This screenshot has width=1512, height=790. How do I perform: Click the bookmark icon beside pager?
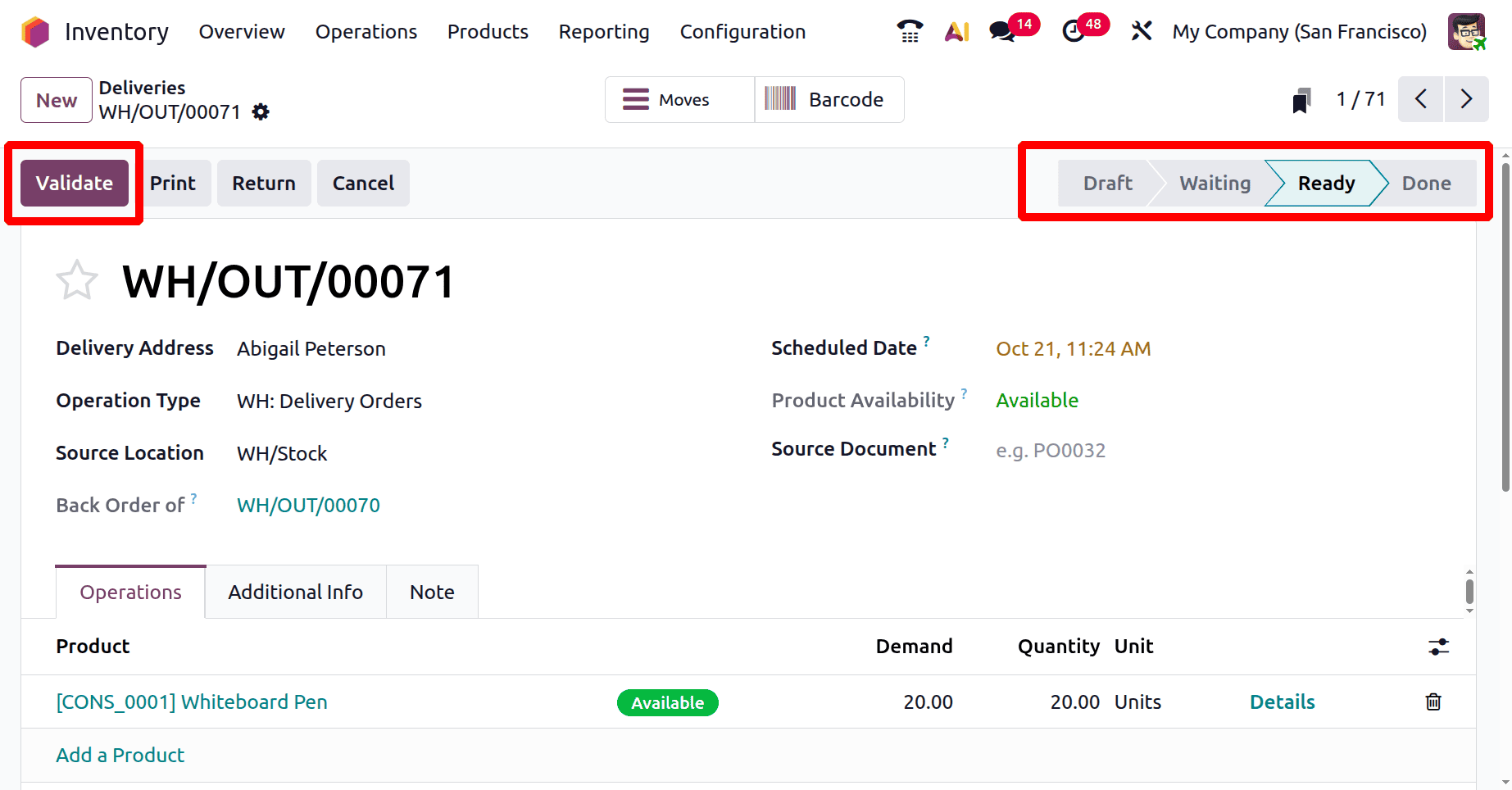[x=1301, y=101]
